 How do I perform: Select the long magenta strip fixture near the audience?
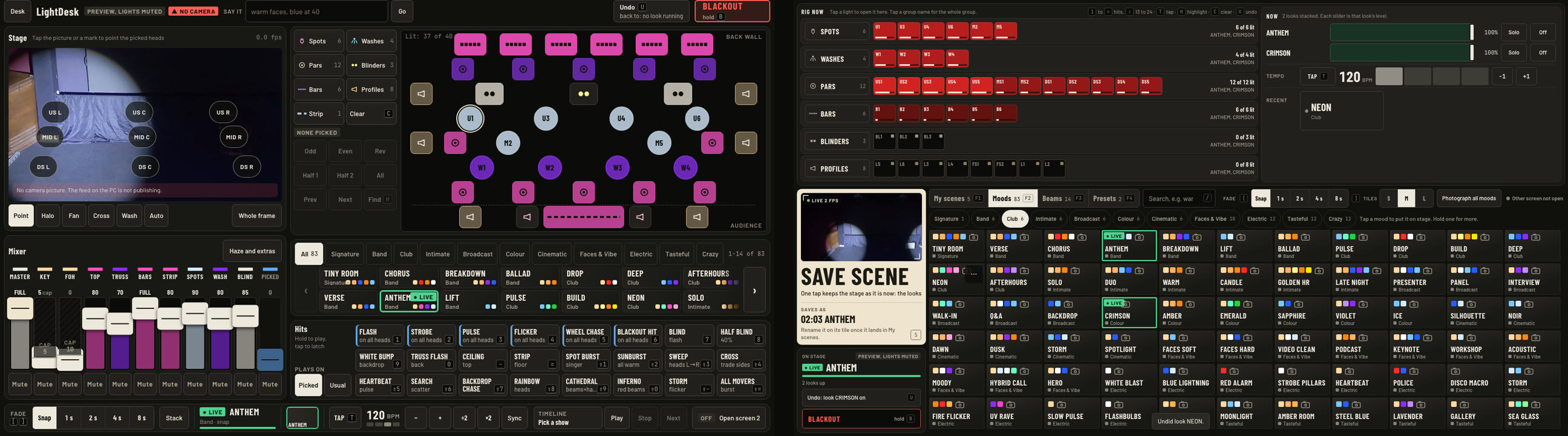click(584, 217)
